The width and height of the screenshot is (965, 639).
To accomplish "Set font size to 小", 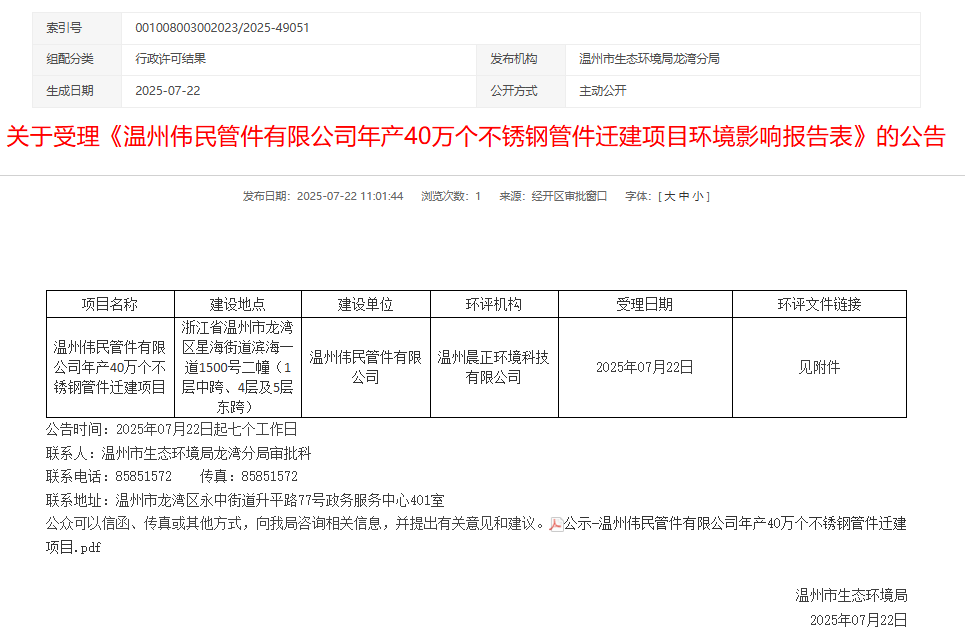I will tap(697, 196).
